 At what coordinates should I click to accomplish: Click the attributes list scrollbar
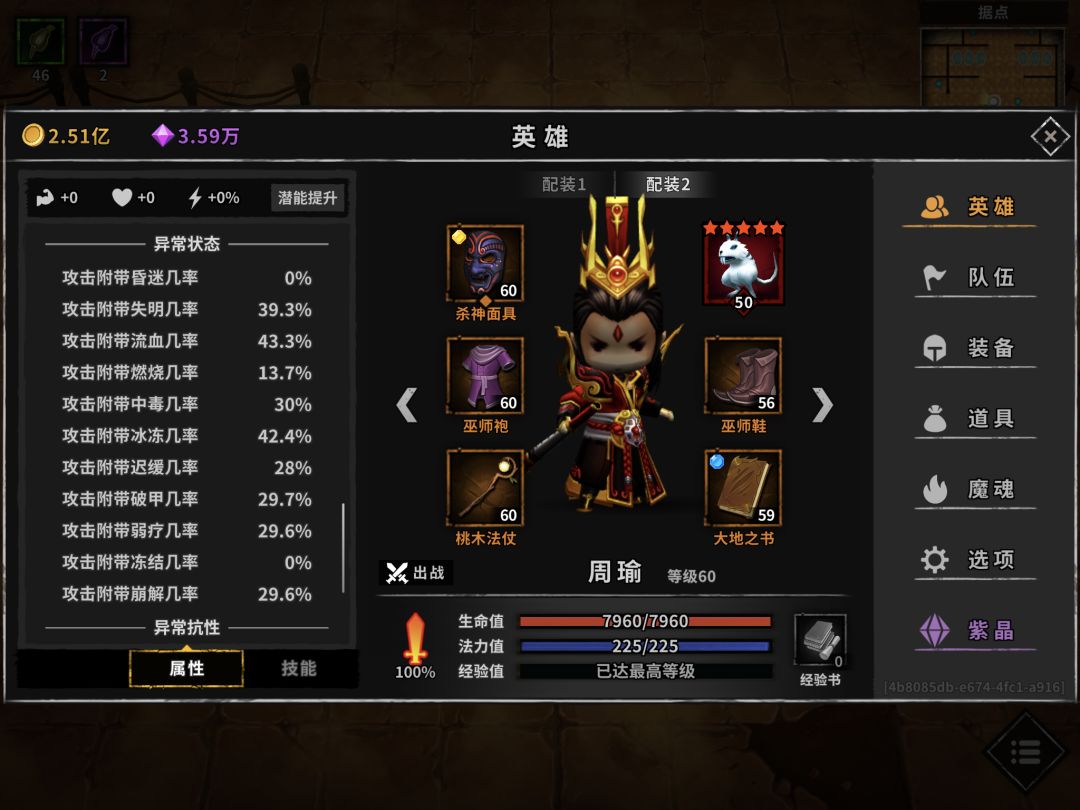point(343,548)
